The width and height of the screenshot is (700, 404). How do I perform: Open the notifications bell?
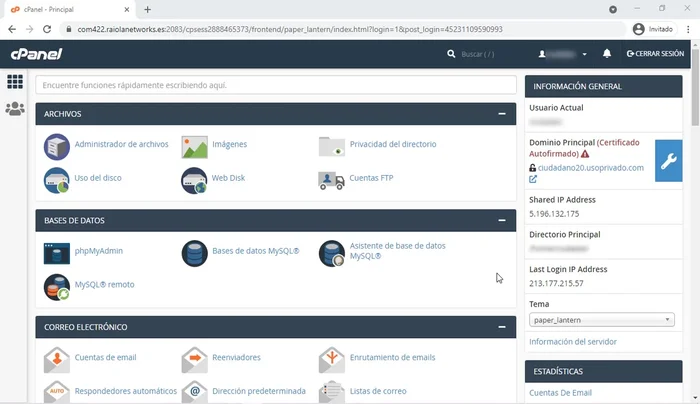point(607,54)
